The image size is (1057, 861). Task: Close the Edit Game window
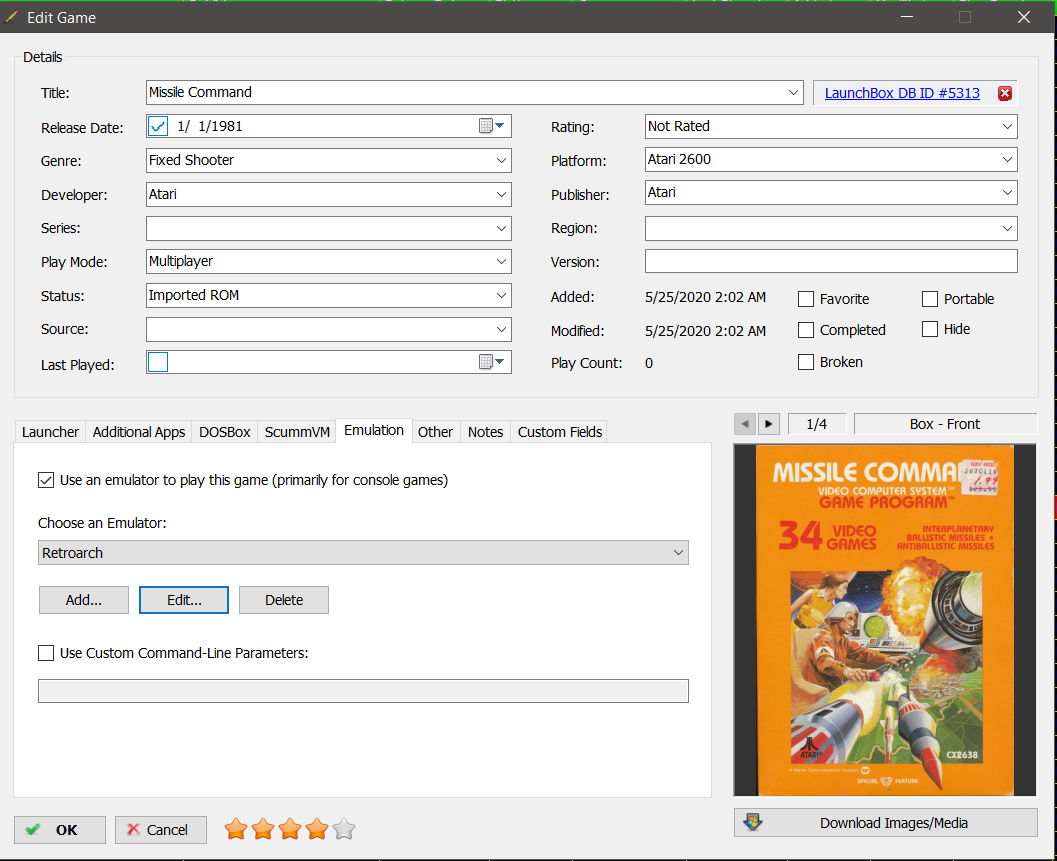1023,17
